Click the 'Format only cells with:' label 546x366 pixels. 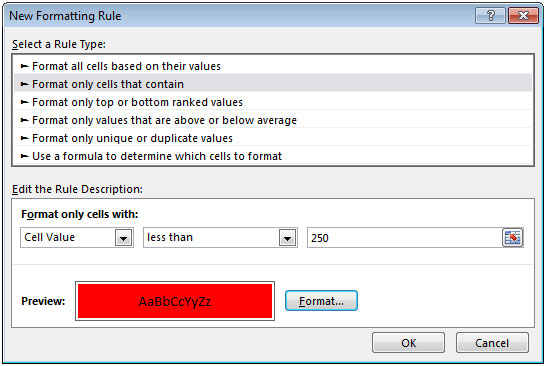pos(80,214)
